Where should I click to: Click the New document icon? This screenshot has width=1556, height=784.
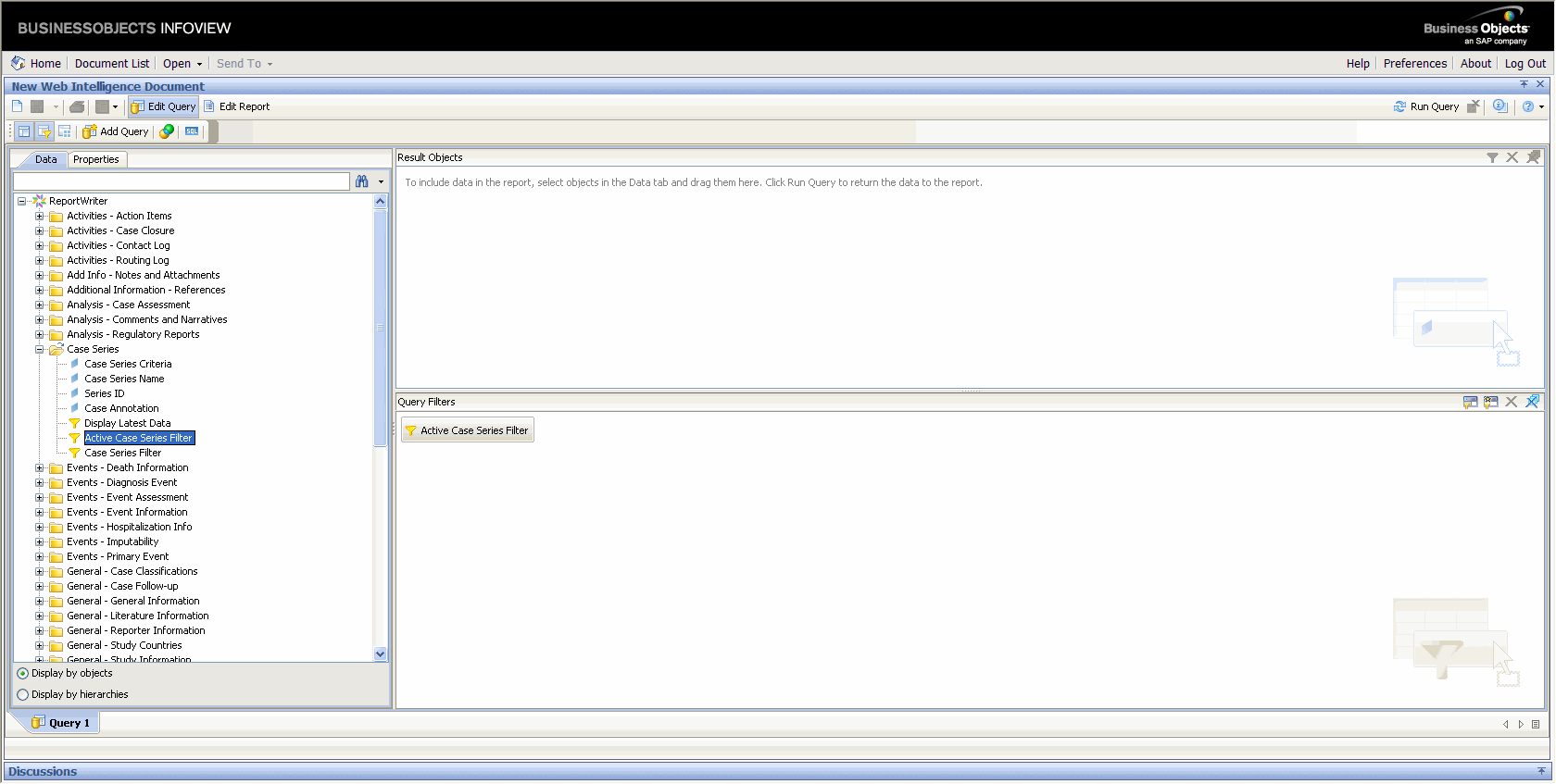coord(17,106)
